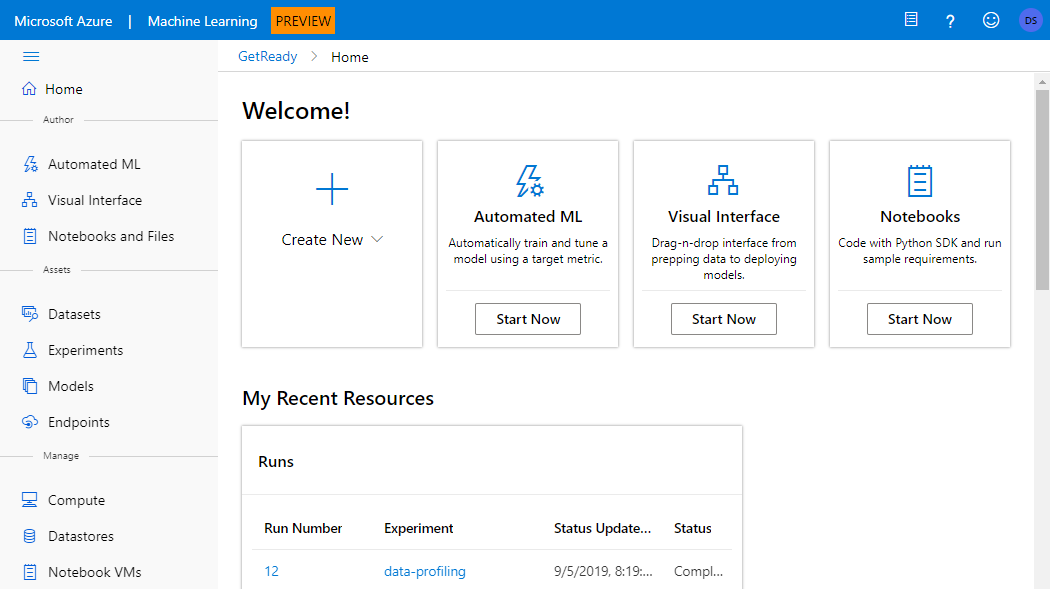Send feedback via the smiley icon
This screenshot has width=1050, height=589.
click(x=990, y=20)
